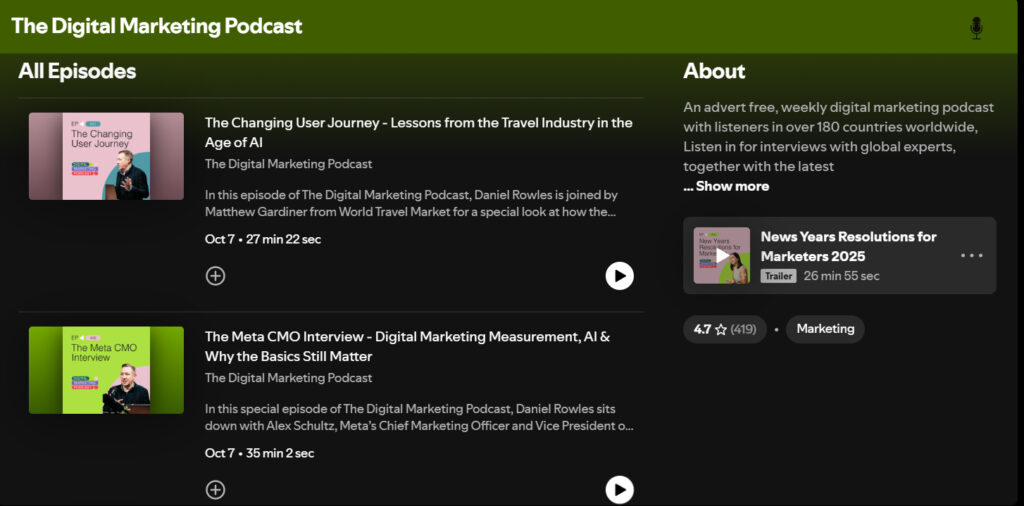Image resolution: width=1024 pixels, height=506 pixels.
Task: Open The Meta CMO Interview episode title
Action: (x=407, y=346)
